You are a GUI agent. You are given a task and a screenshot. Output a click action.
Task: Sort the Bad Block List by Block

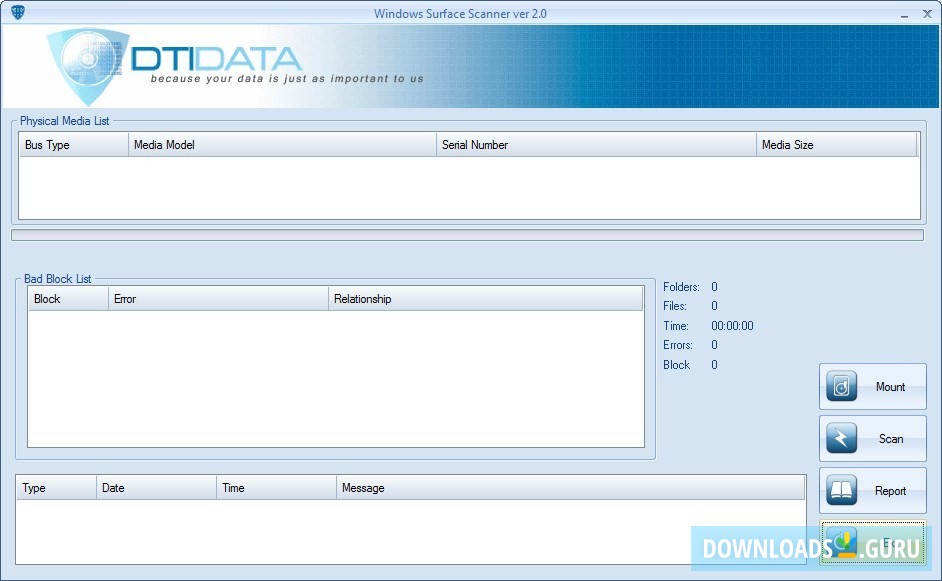[65, 298]
